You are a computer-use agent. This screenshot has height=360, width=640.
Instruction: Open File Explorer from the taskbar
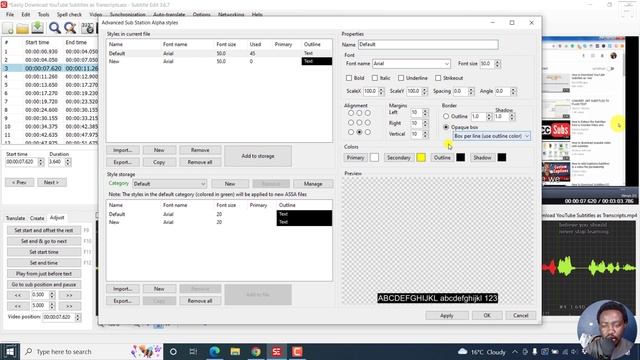tap(235, 351)
